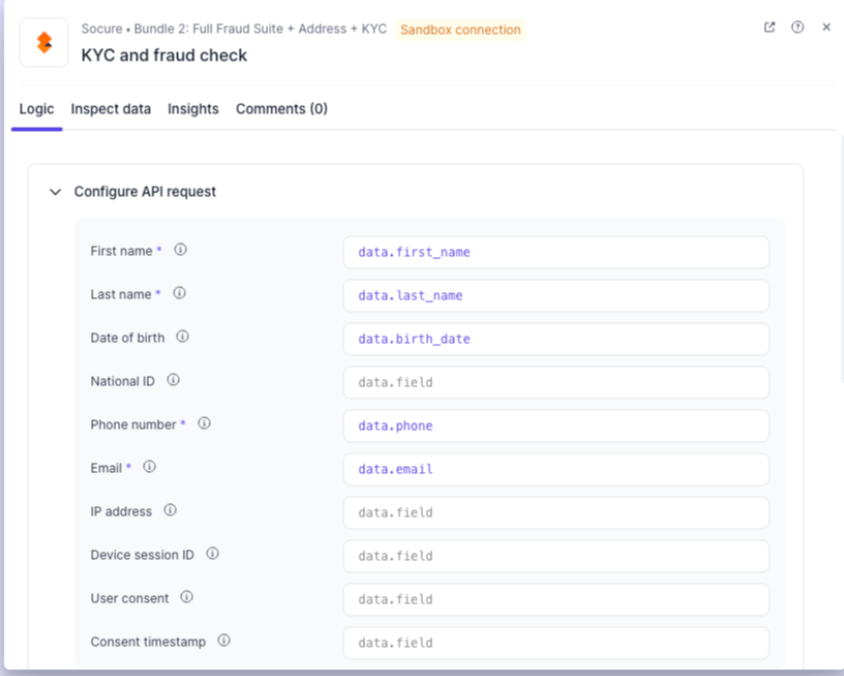Image resolution: width=844 pixels, height=676 pixels.
Task: Open the Insights tab
Action: 193,109
